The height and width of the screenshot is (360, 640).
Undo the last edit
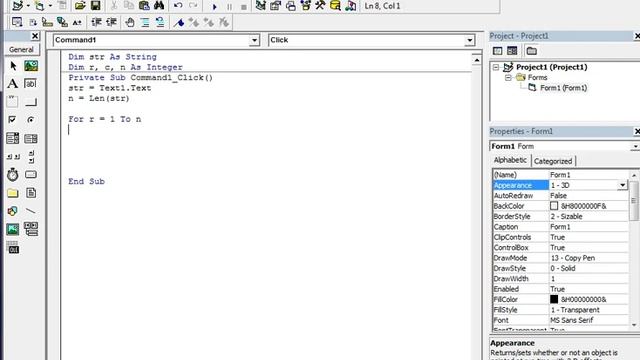(x=178, y=6)
